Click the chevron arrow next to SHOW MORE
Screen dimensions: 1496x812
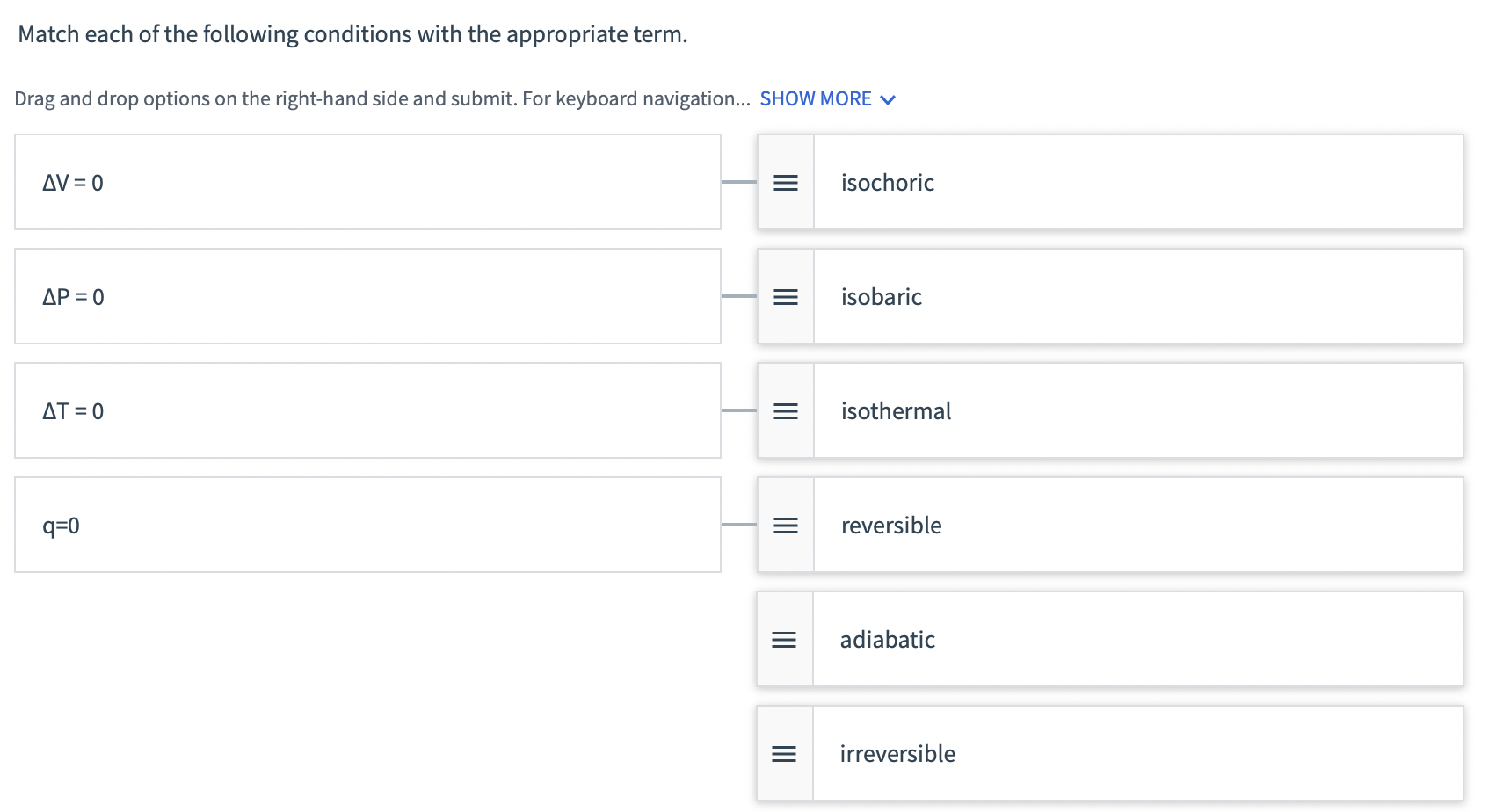pyautogui.click(x=888, y=99)
